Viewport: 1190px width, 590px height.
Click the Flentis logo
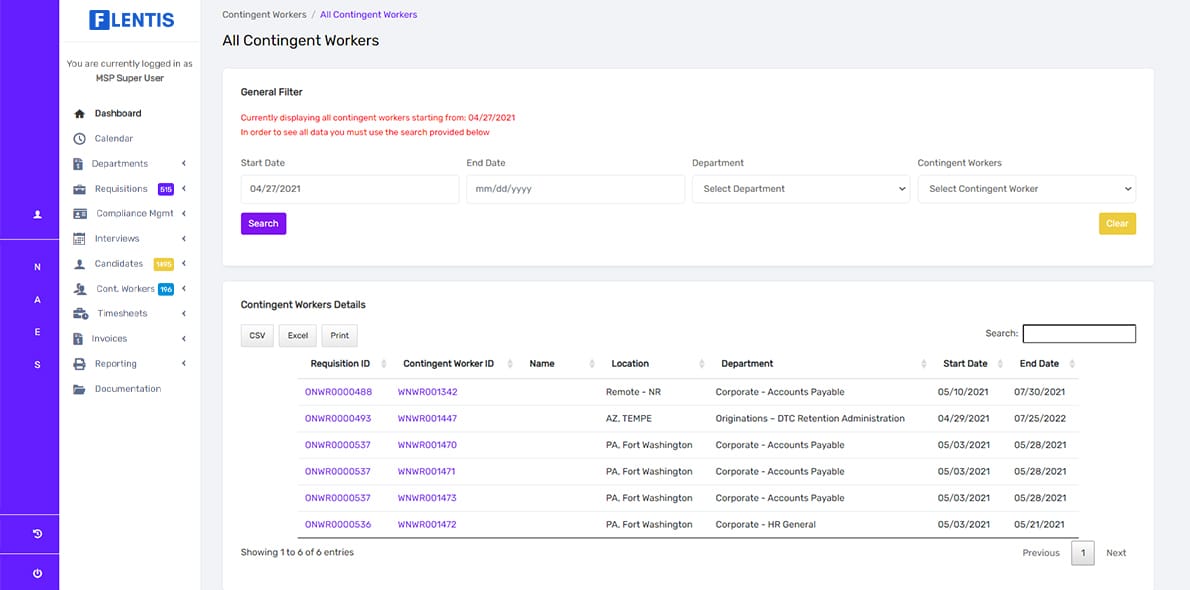(x=131, y=20)
